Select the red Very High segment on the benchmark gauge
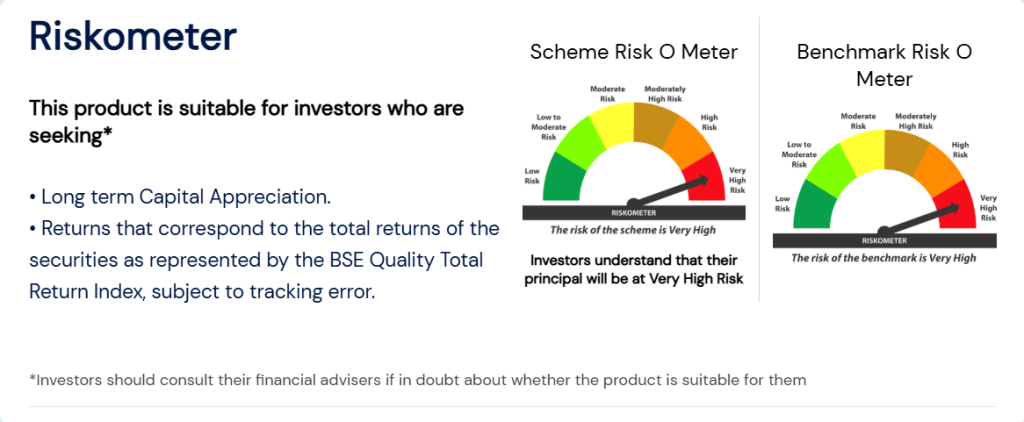 pyautogui.click(x=956, y=206)
